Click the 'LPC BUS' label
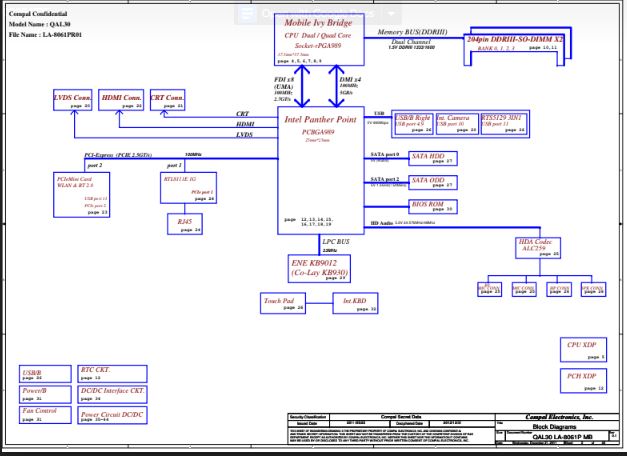627x456 pixels. (x=336, y=242)
